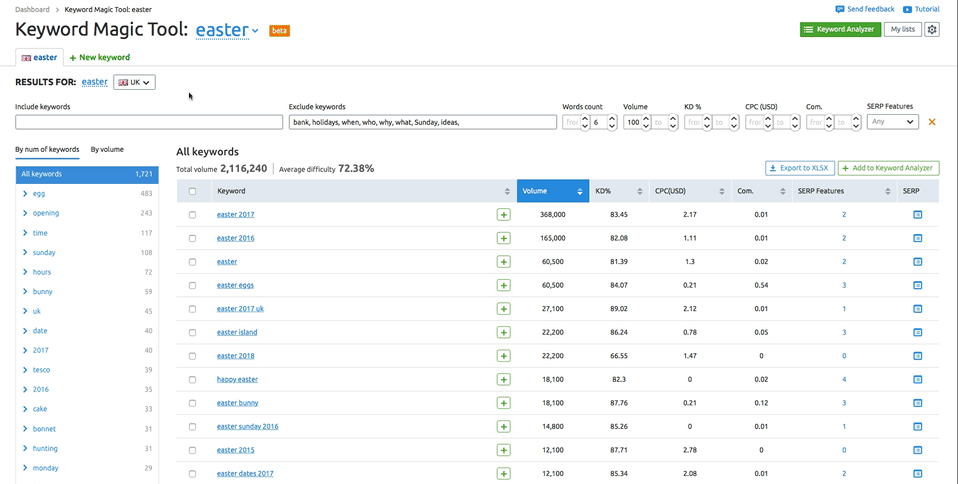Viewport: 958px width, 484px height.
Task: View SERP icon for 'easter' row
Action: pos(917,262)
